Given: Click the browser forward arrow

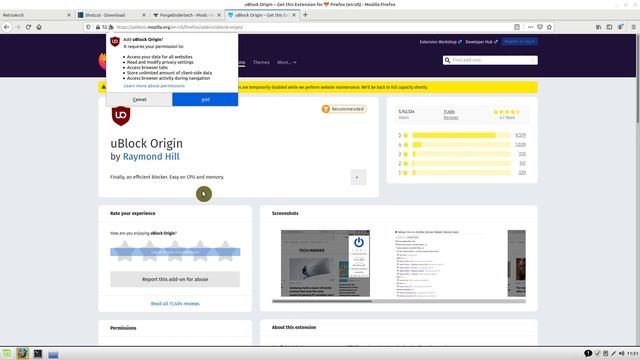Looking at the screenshot, I should click(x=18, y=27).
